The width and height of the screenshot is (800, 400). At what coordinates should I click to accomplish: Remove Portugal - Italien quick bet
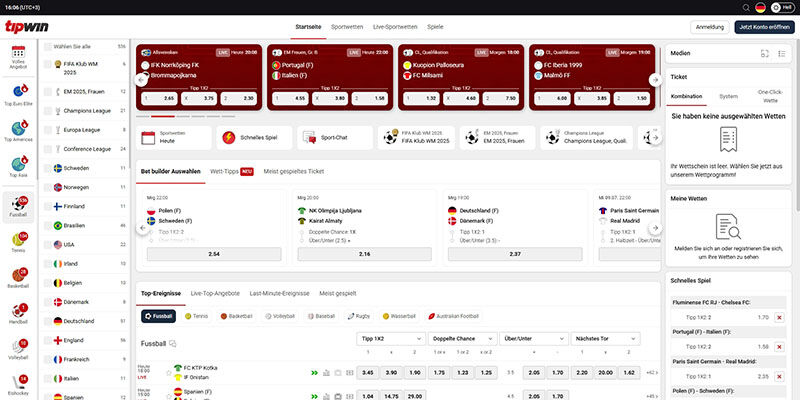[x=779, y=347]
